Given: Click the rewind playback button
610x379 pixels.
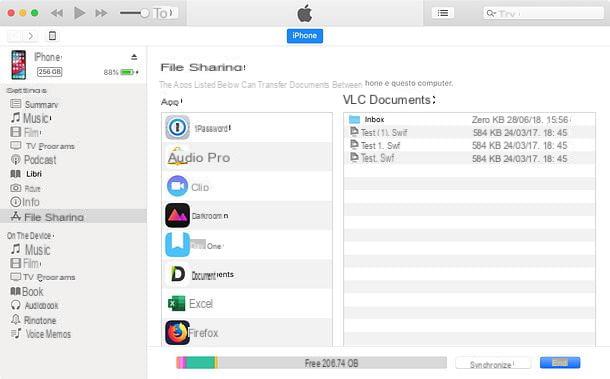Looking at the screenshot, I should point(57,13).
